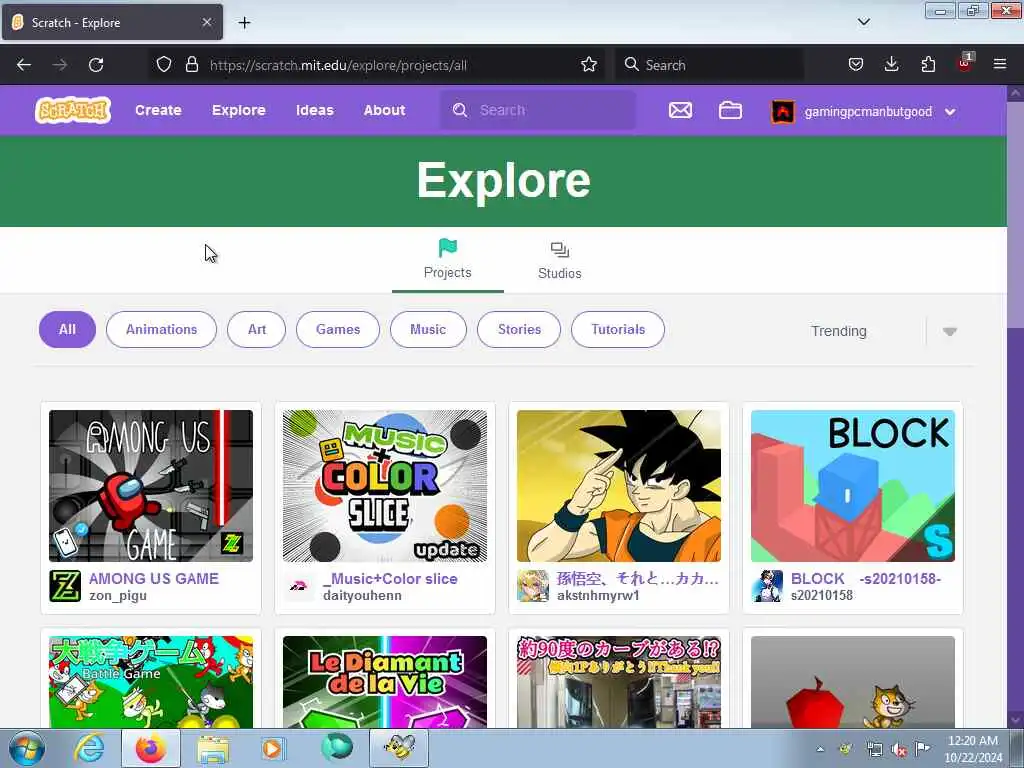Open the About menu item
Viewport: 1024px width, 768px height.
pos(384,110)
